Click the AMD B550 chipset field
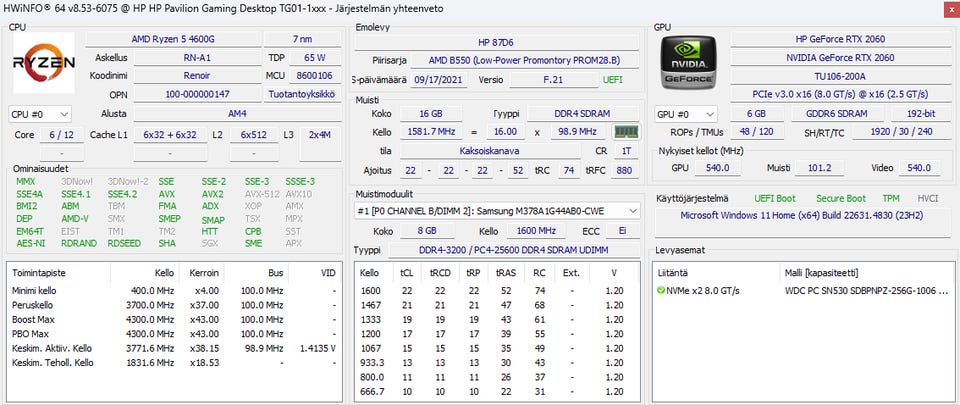Viewport: 960px width, 405px height. [x=525, y=61]
